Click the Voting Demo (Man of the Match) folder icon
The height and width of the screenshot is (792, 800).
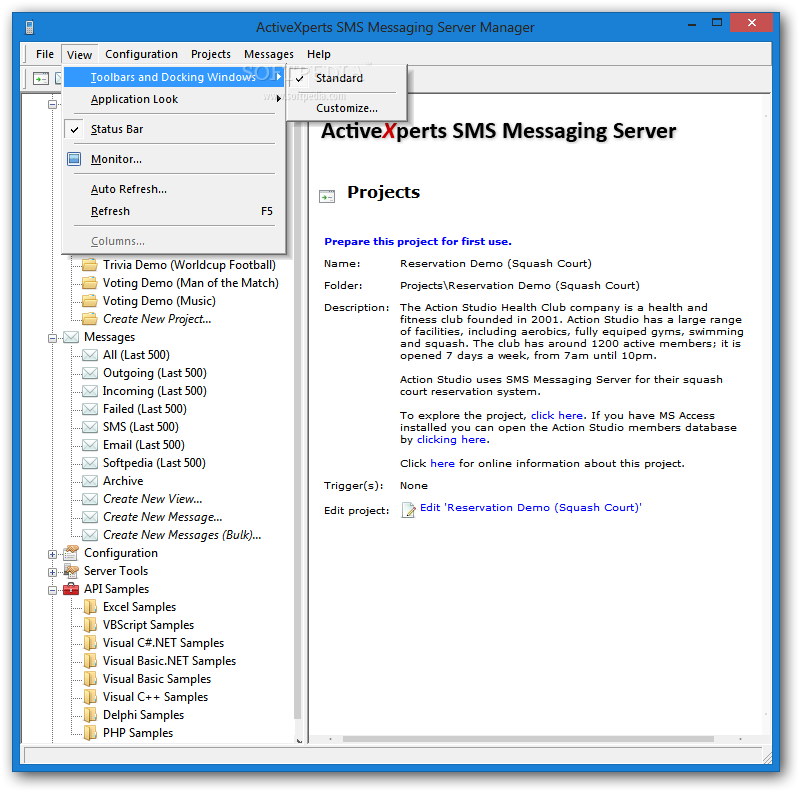click(x=90, y=283)
